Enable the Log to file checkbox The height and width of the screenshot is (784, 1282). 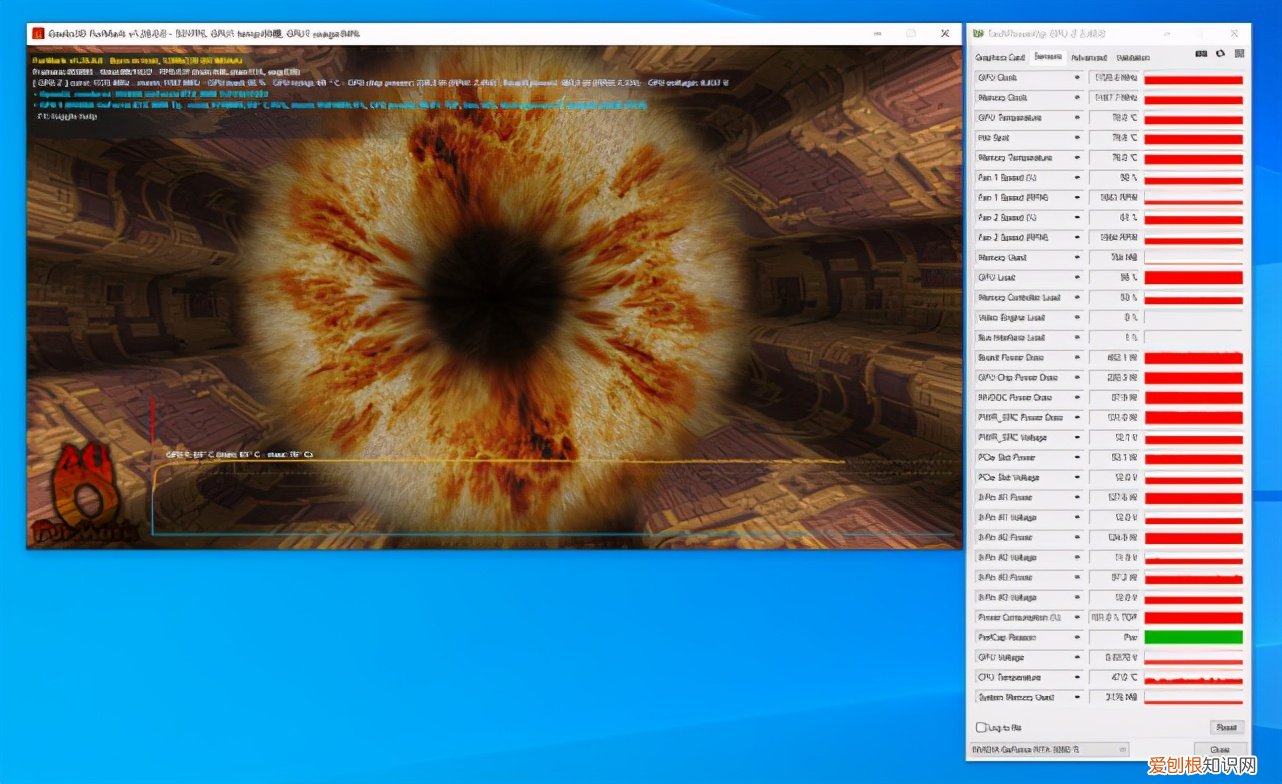981,727
